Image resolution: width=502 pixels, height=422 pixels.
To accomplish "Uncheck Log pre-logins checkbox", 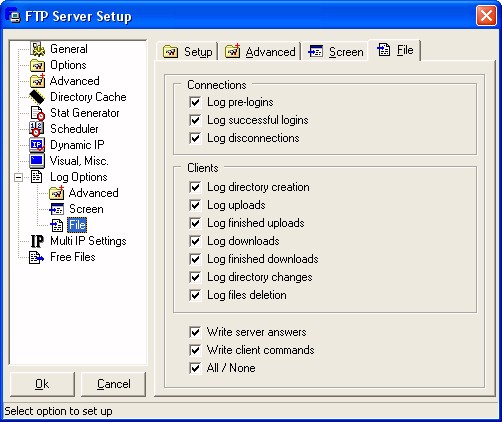I will point(195,102).
